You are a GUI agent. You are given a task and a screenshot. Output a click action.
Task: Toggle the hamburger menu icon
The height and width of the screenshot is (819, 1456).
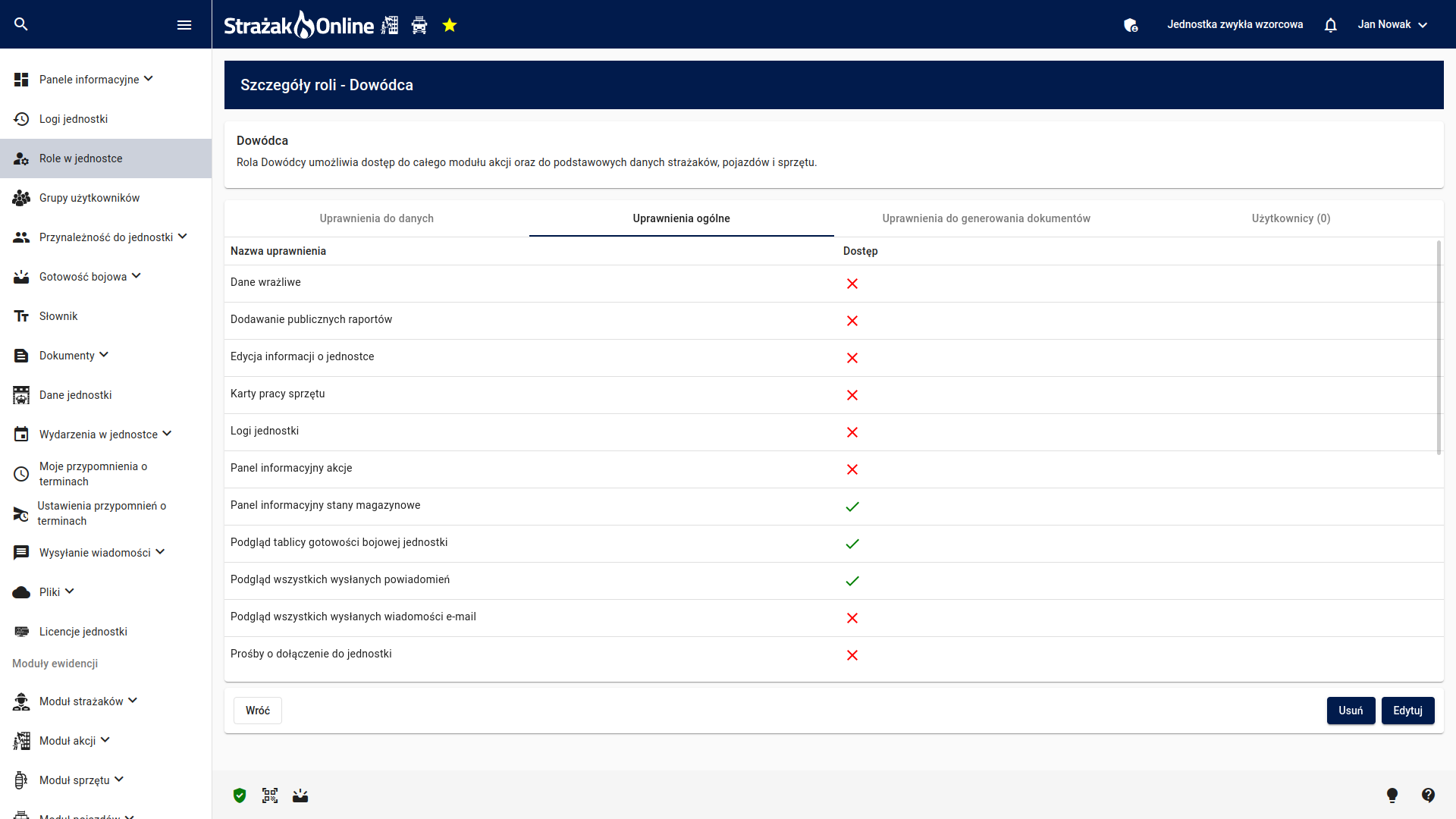tap(184, 25)
